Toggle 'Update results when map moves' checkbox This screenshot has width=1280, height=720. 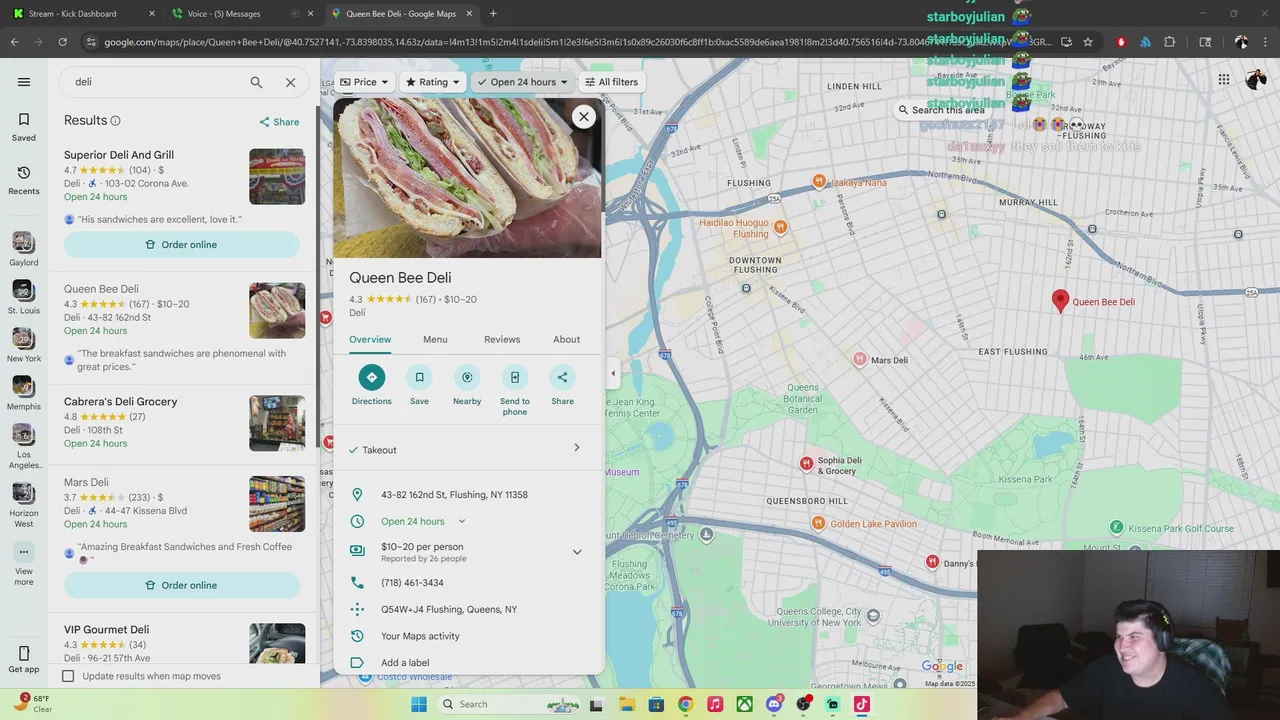click(x=68, y=676)
